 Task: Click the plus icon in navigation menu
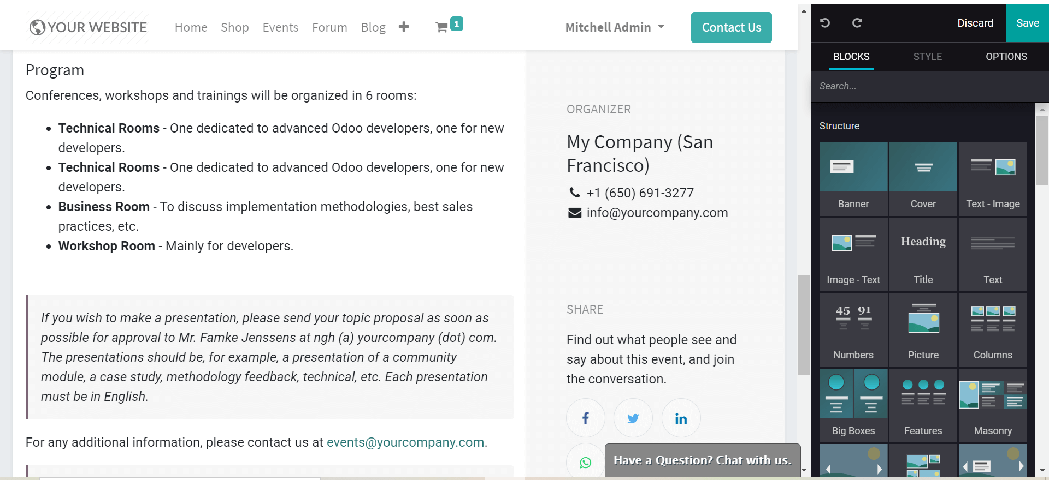coord(403,27)
